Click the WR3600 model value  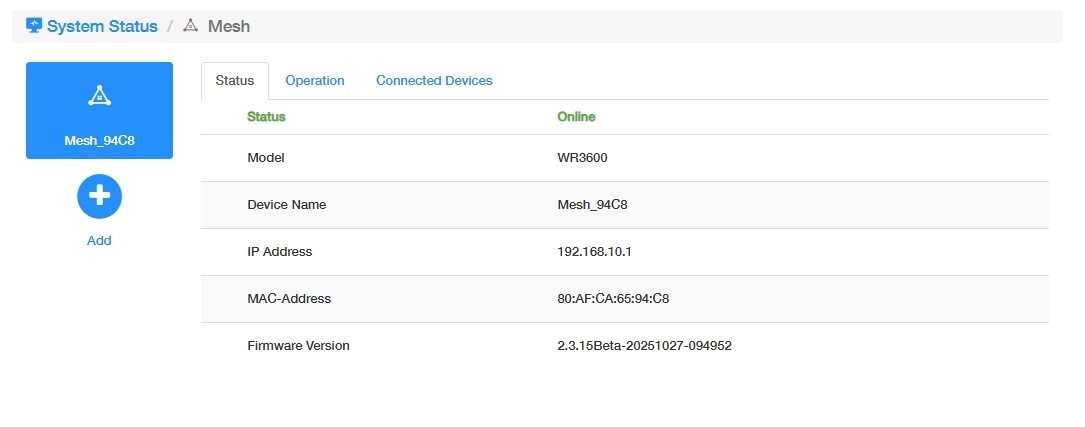(x=582, y=158)
